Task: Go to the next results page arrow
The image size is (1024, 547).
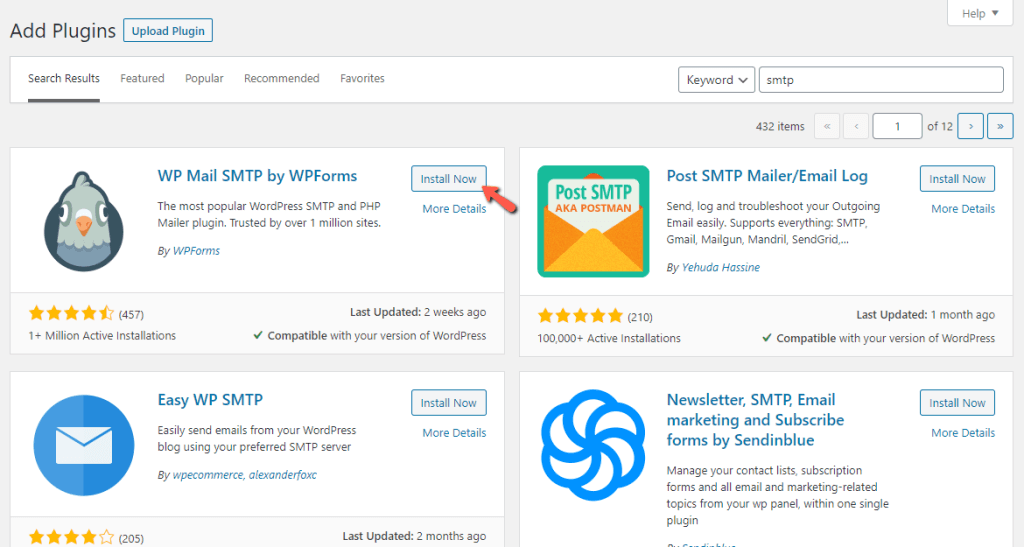Action: (x=970, y=126)
